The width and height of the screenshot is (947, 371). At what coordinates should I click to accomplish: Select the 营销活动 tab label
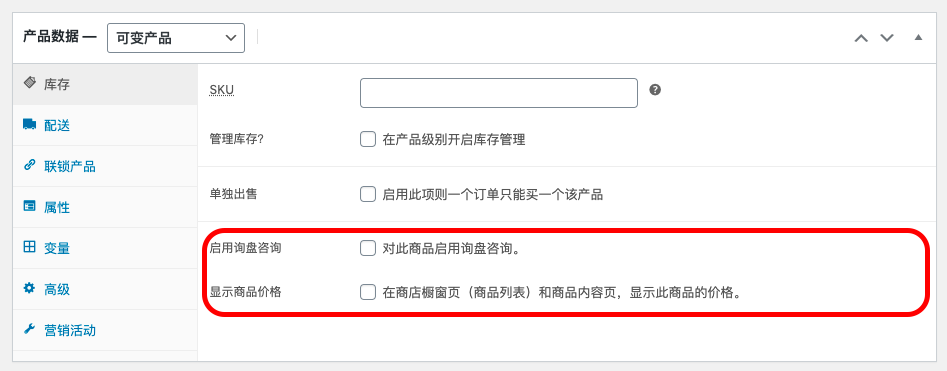pos(69,331)
